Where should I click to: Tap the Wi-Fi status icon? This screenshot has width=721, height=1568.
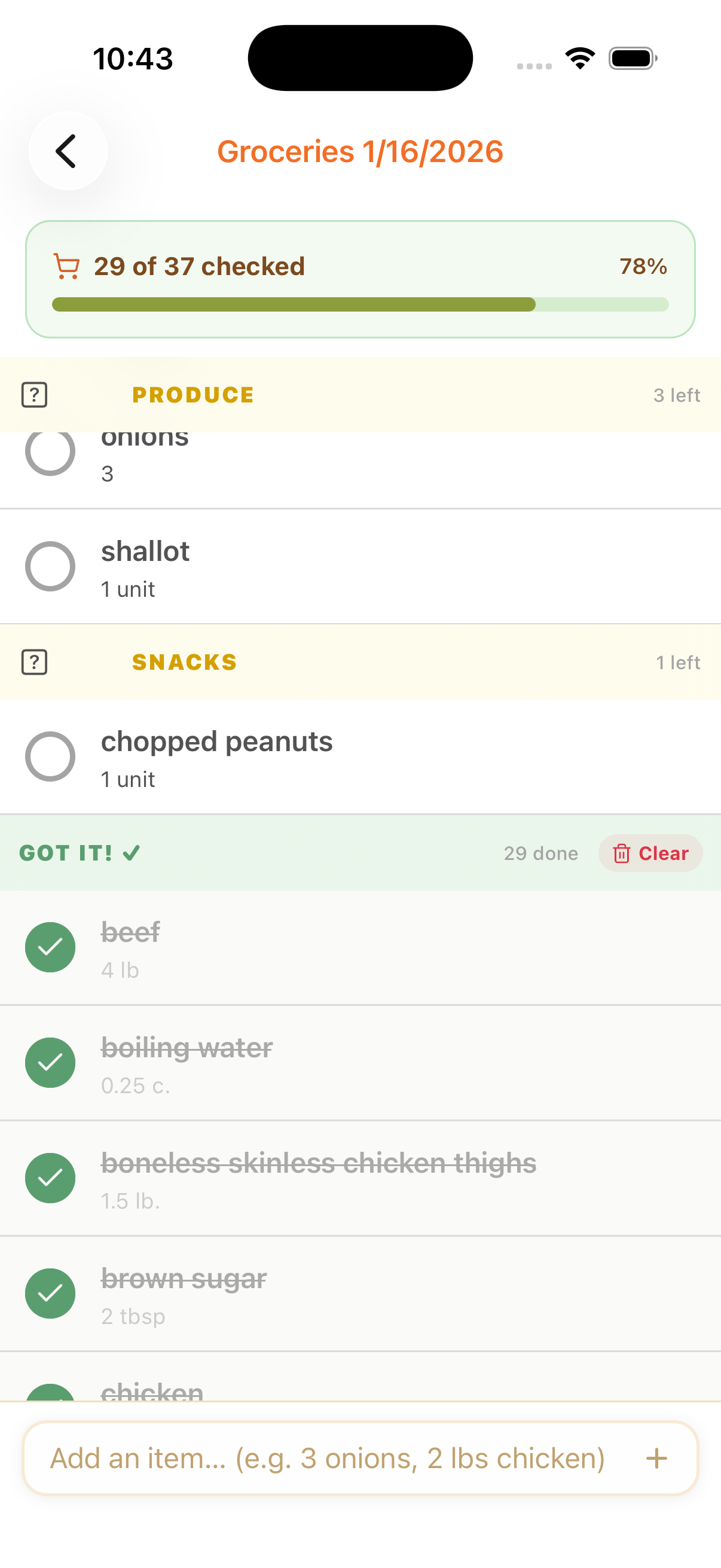tap(580, 59)
